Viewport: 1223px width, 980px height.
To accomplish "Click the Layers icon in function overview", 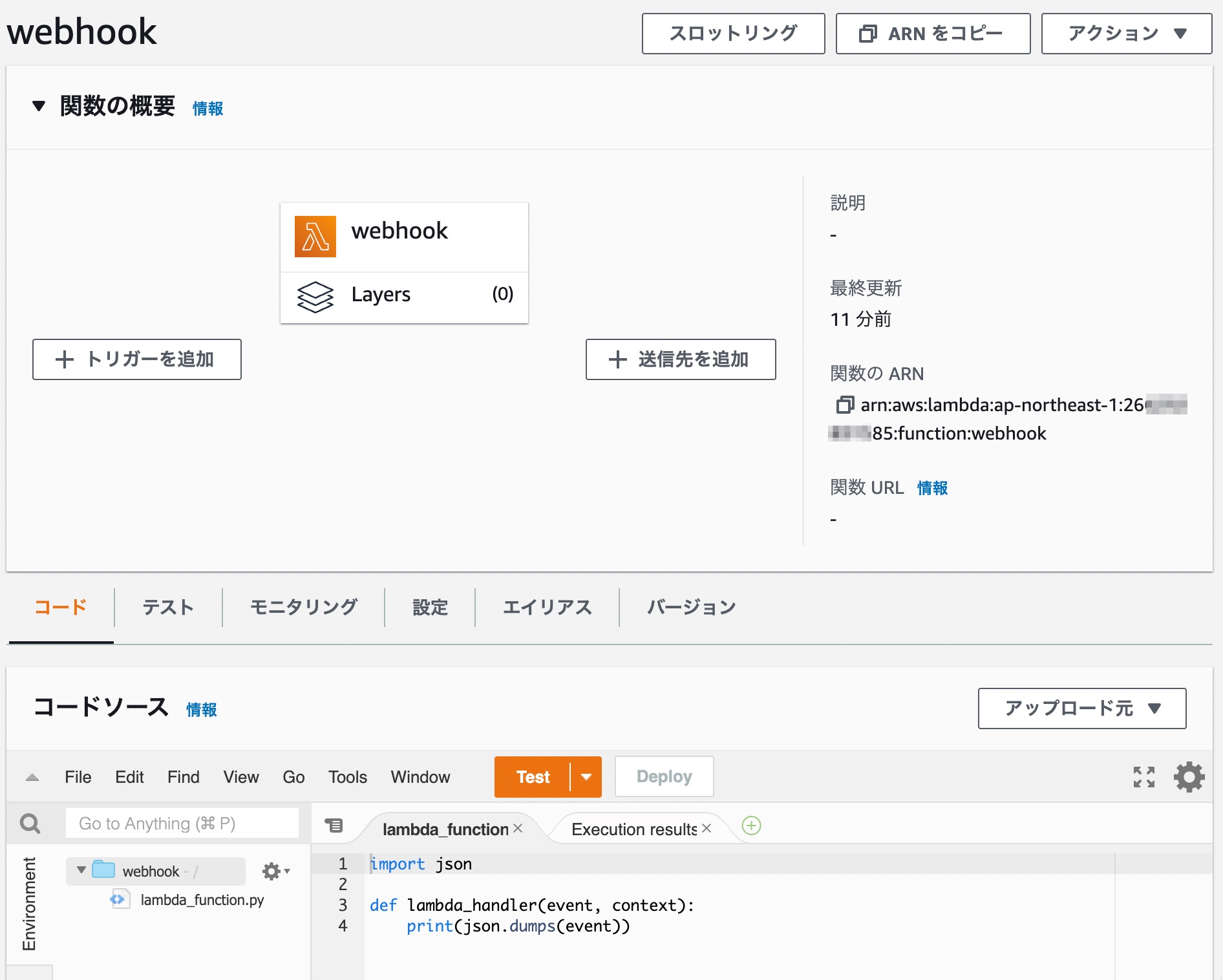I will 315,296.
